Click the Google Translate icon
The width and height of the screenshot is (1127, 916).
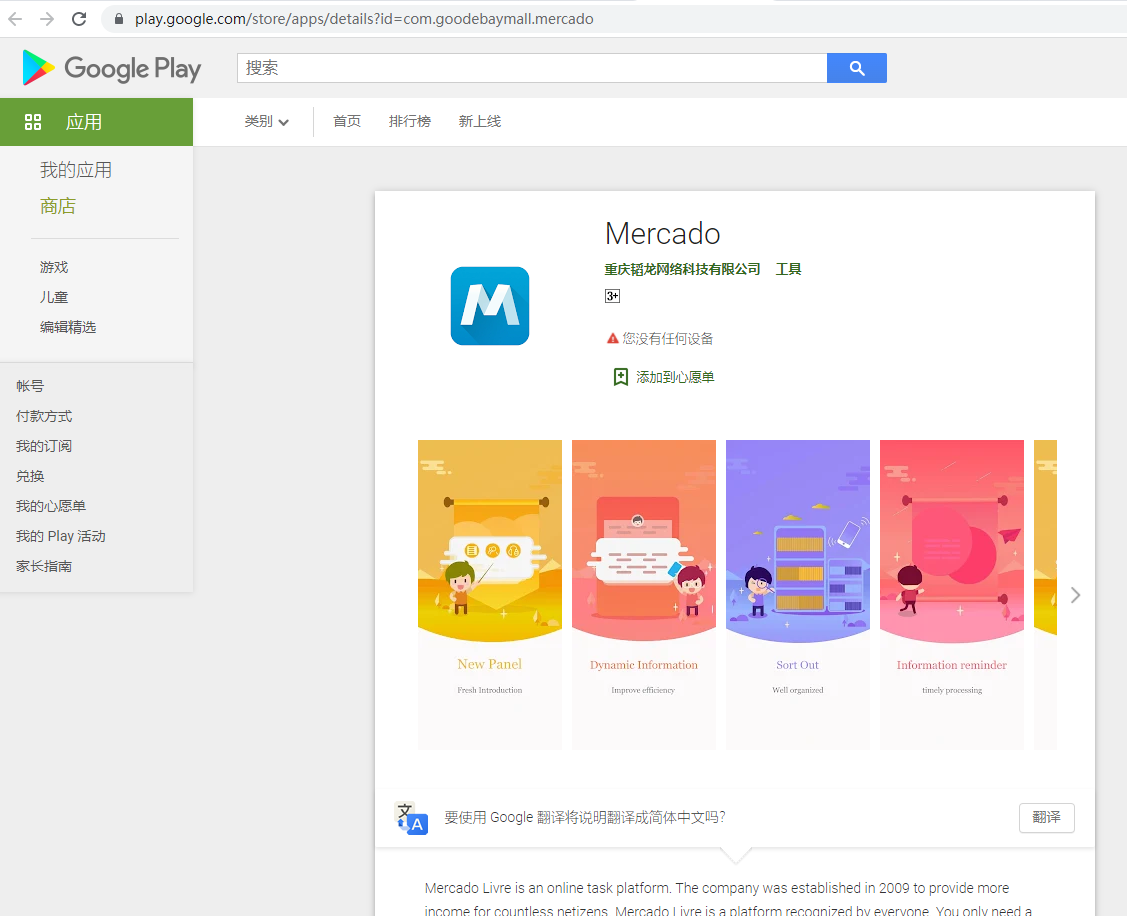412,818
